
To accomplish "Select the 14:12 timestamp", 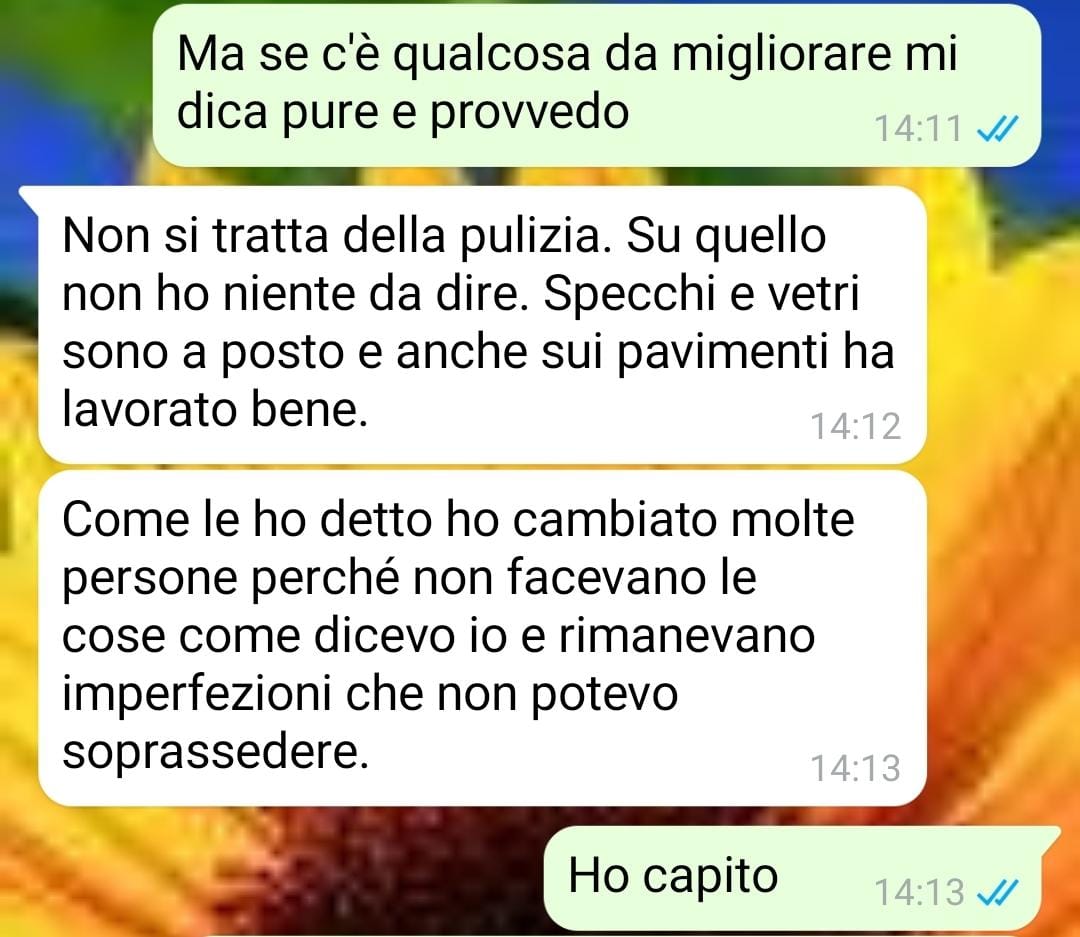I will click(x=855, y=426).
